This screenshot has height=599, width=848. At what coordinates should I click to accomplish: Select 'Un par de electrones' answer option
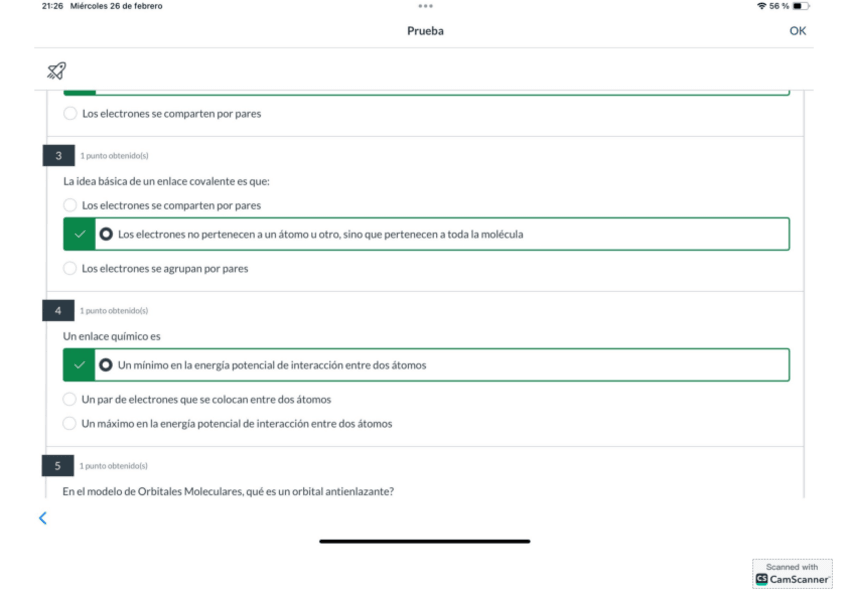(70, 399)
